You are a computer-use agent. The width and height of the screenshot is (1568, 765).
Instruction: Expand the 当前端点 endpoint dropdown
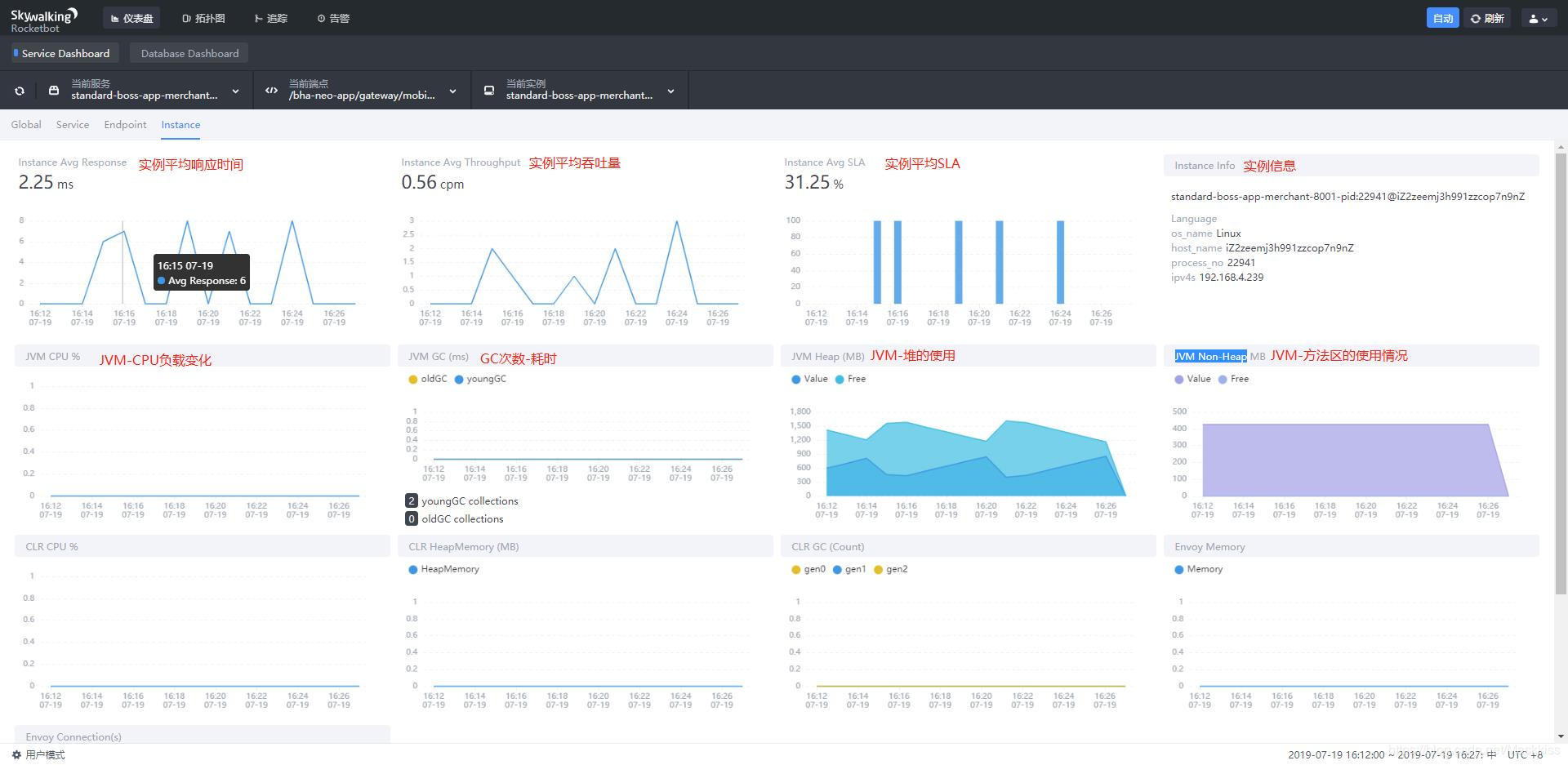pos(452,91)
